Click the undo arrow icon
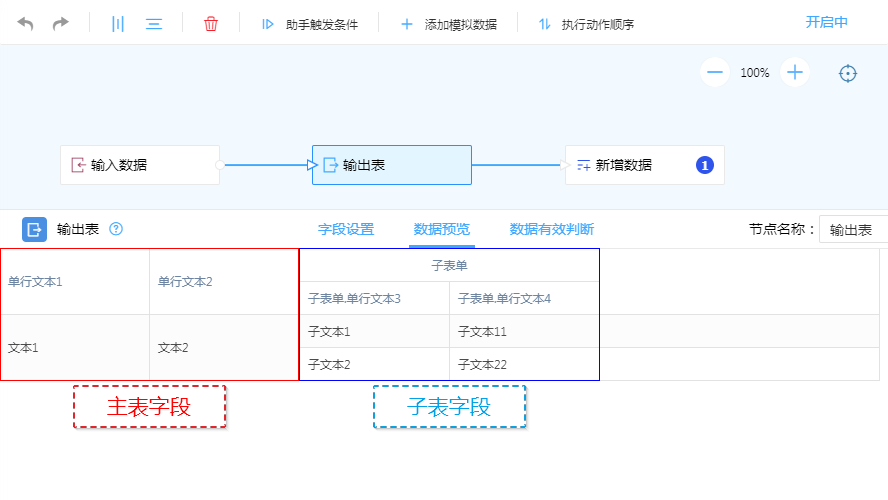The width and height of the screenshot is (888, 500). [26, 23]
